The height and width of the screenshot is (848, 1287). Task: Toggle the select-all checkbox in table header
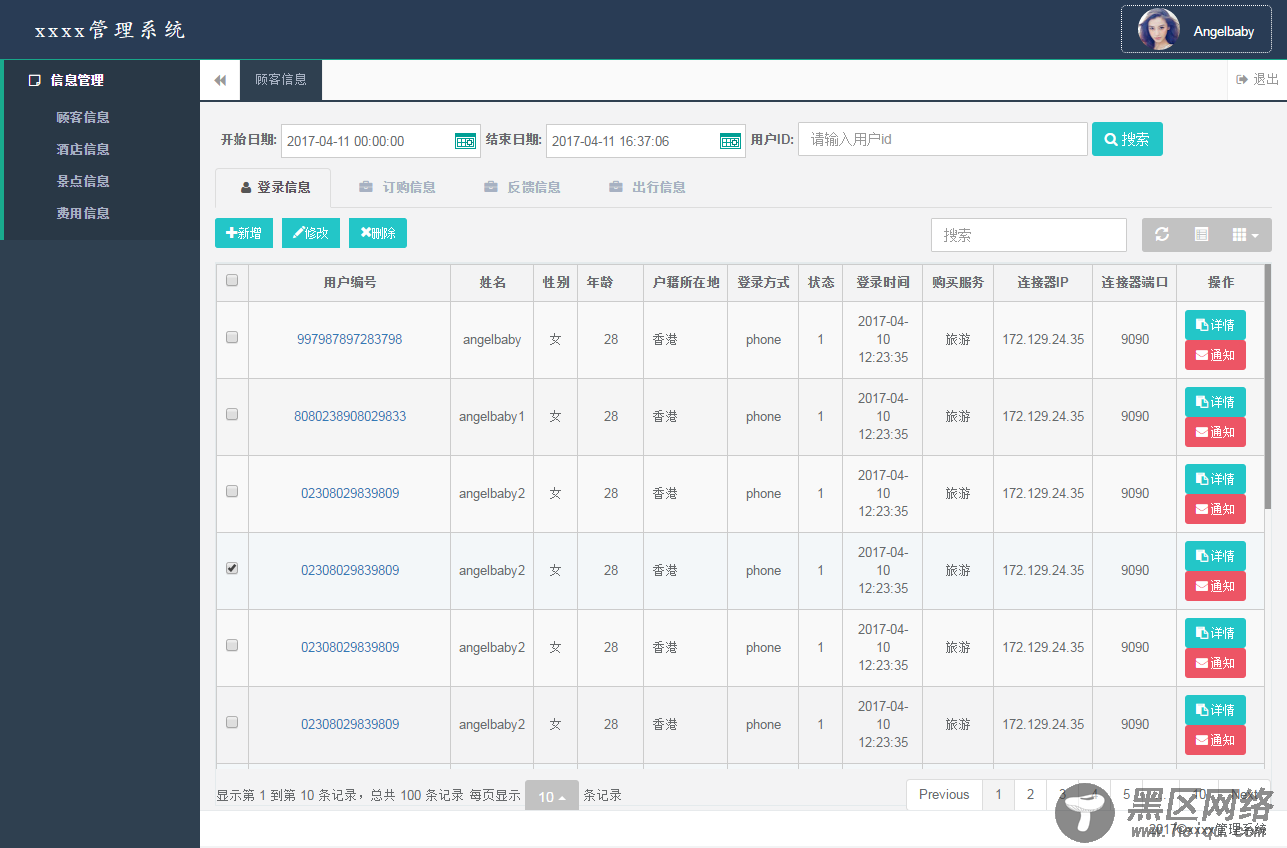pyautogui.click(x=232, y=281)
